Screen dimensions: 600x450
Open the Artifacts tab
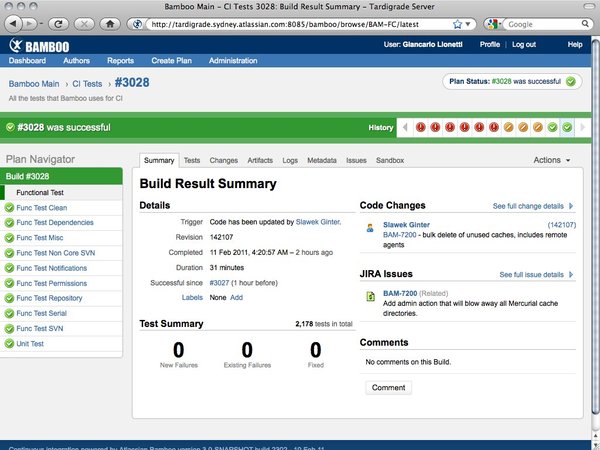(260, 160)
